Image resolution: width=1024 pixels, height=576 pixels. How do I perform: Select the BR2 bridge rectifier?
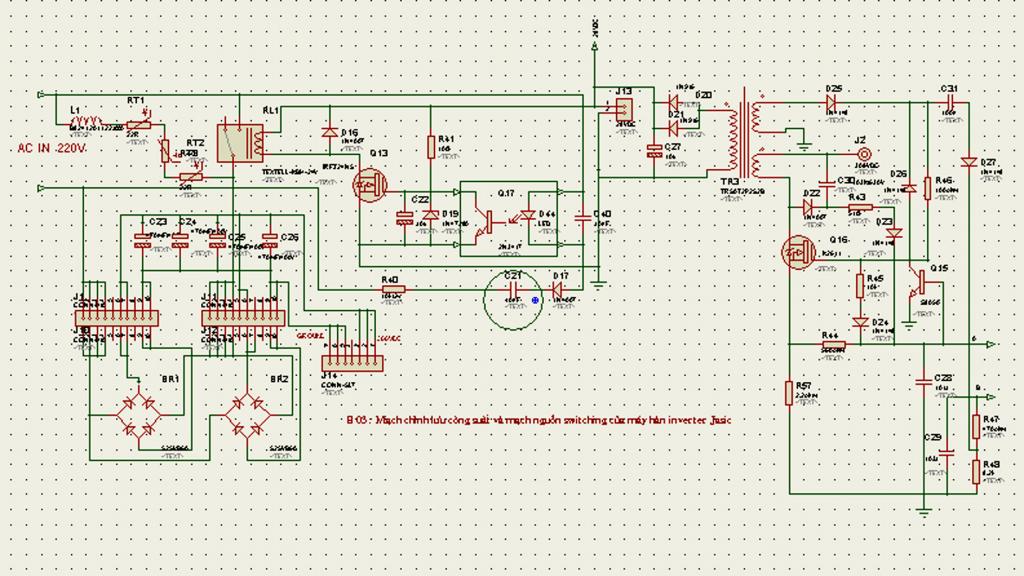click(248, 415)
